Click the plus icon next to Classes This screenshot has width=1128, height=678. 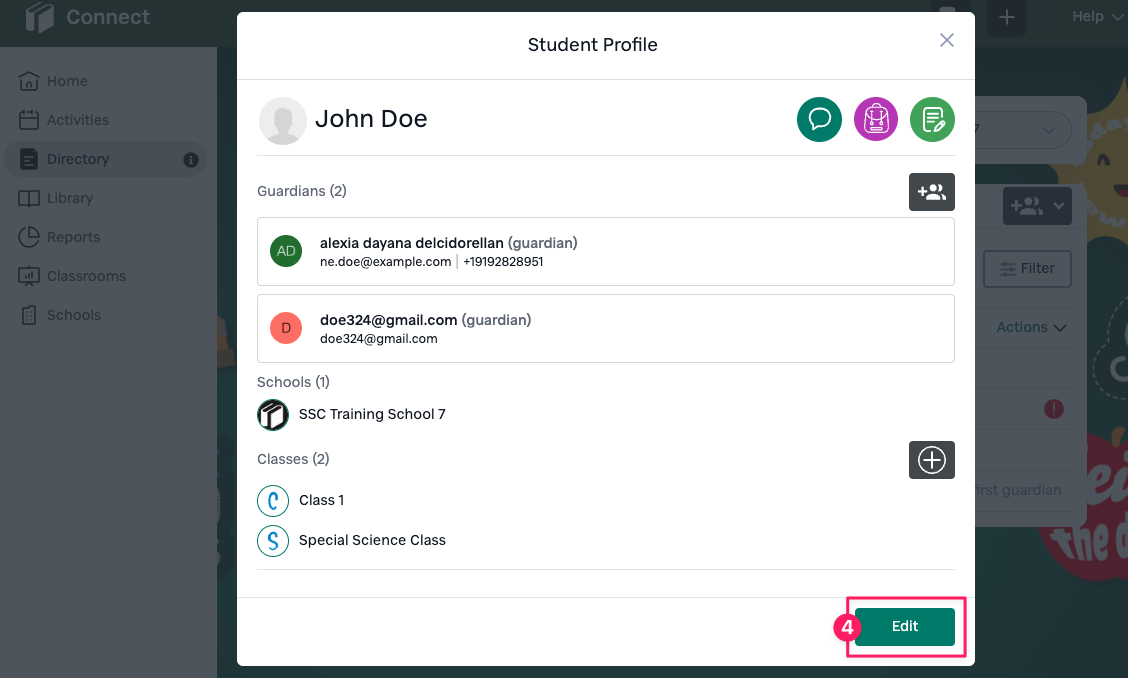(931, 460)
